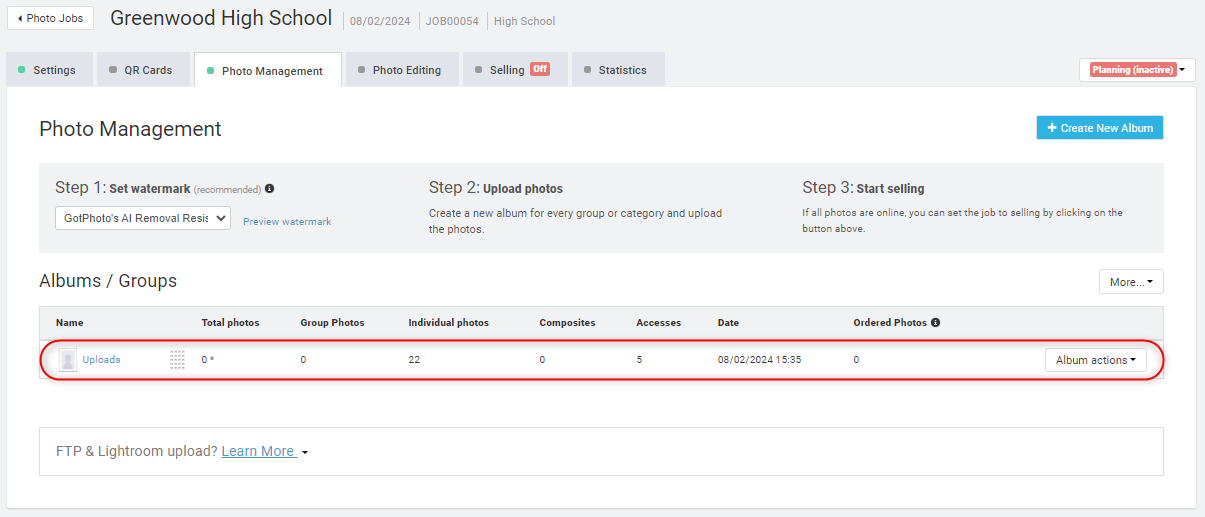Click the Accesses value 5
The image size is (1205, 517).
(x=639, y=360)
